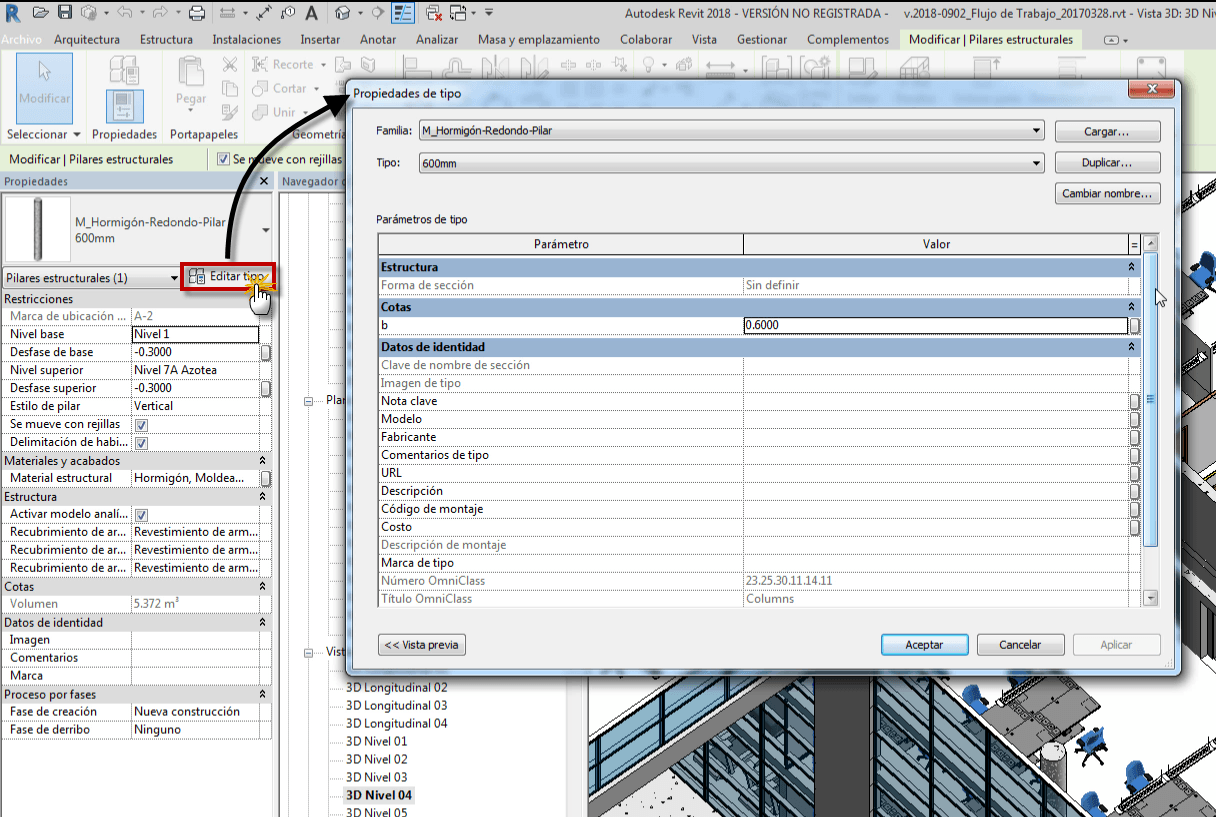
Task: Click the small button beside Desfase de base value
Action: tap(265, 352)
